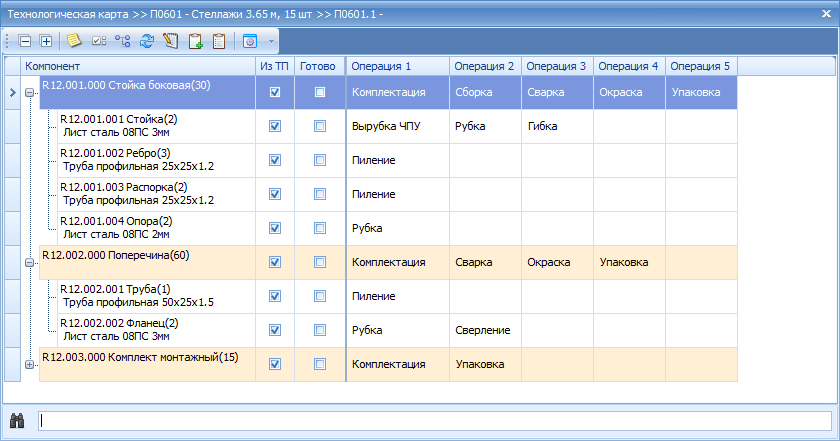Click Рубка in the Опора(2) row
Viewport: 840px width, 441px height.
point(398,228)
